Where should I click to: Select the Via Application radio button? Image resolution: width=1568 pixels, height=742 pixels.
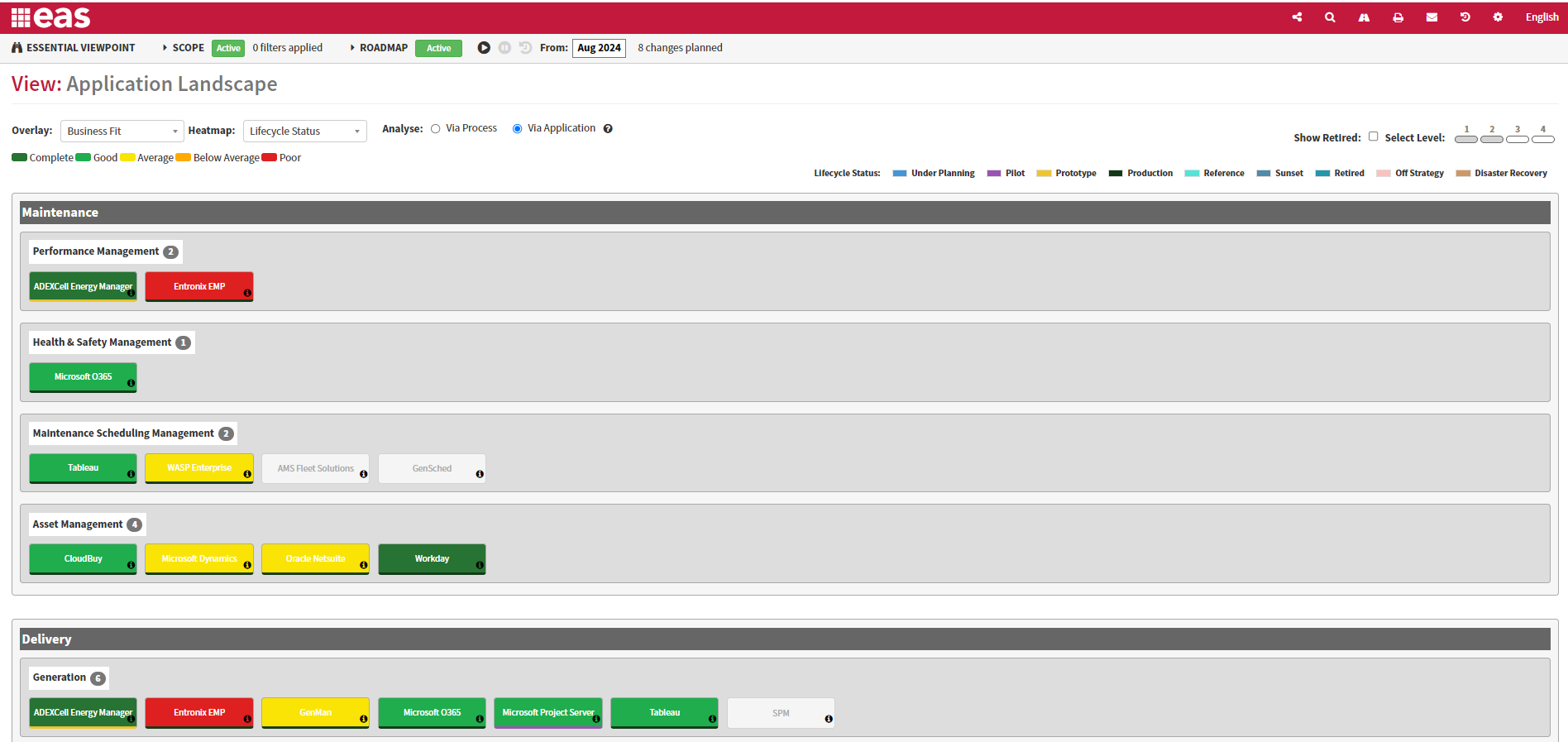point(517,129)
